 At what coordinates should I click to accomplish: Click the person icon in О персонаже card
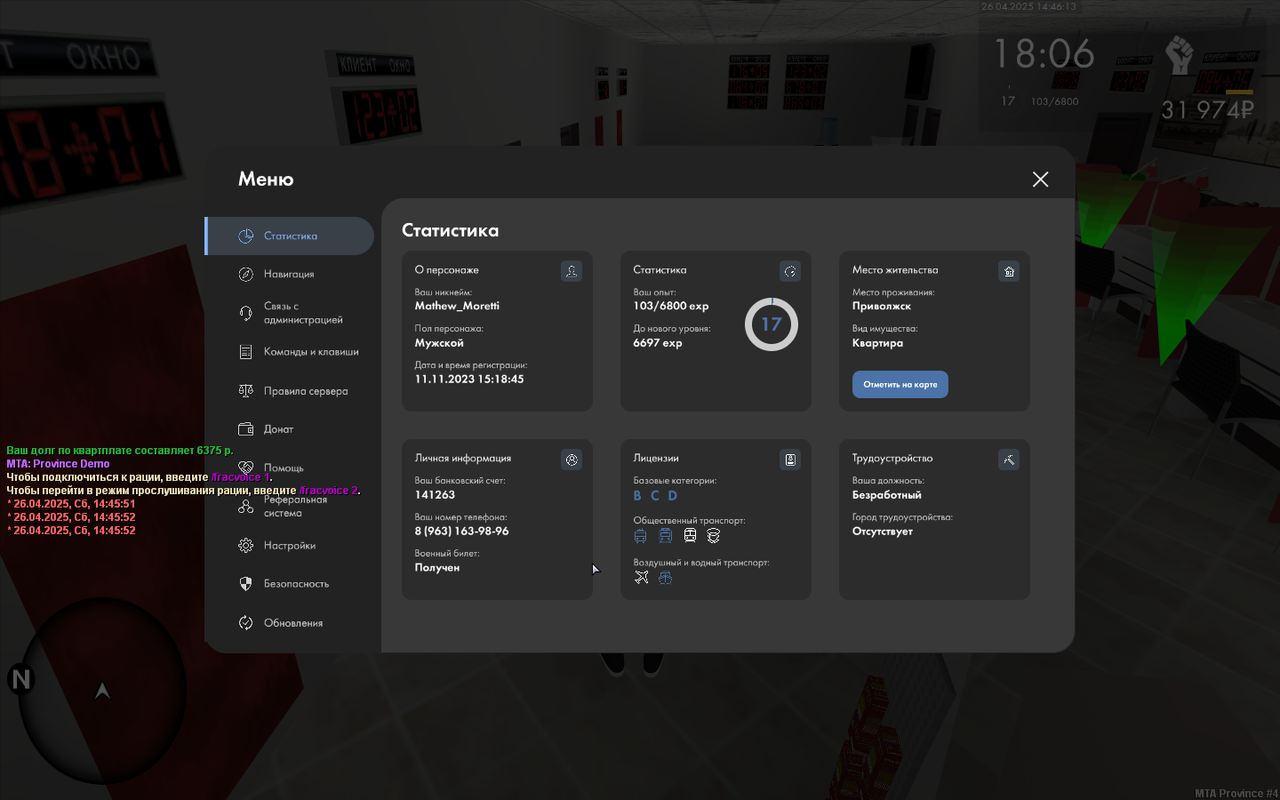571,271
